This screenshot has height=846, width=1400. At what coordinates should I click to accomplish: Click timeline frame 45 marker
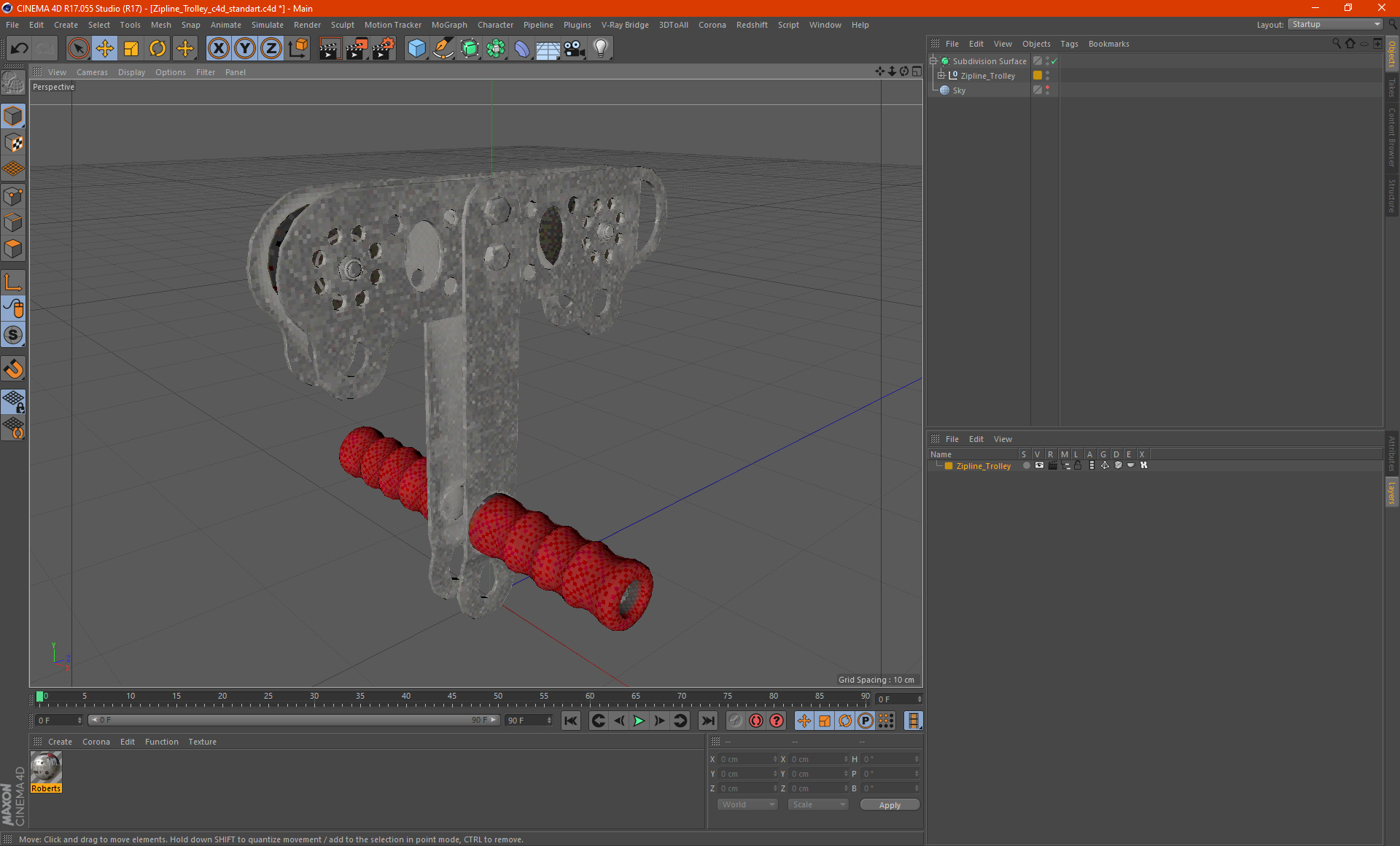pyautogui.click(x=452, y=698)
